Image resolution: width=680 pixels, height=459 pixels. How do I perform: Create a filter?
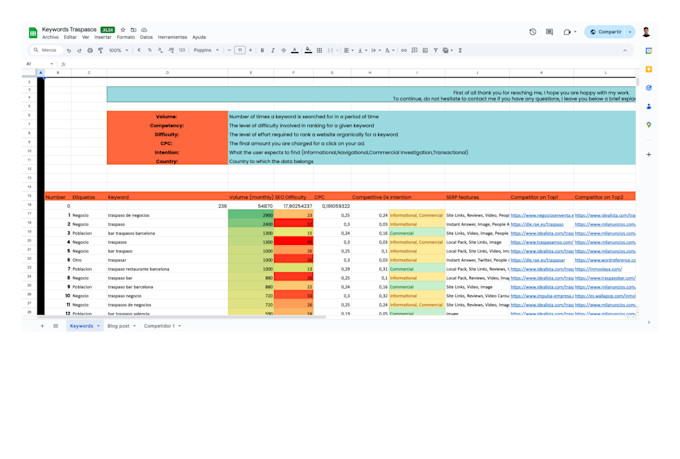click(435, 50)
